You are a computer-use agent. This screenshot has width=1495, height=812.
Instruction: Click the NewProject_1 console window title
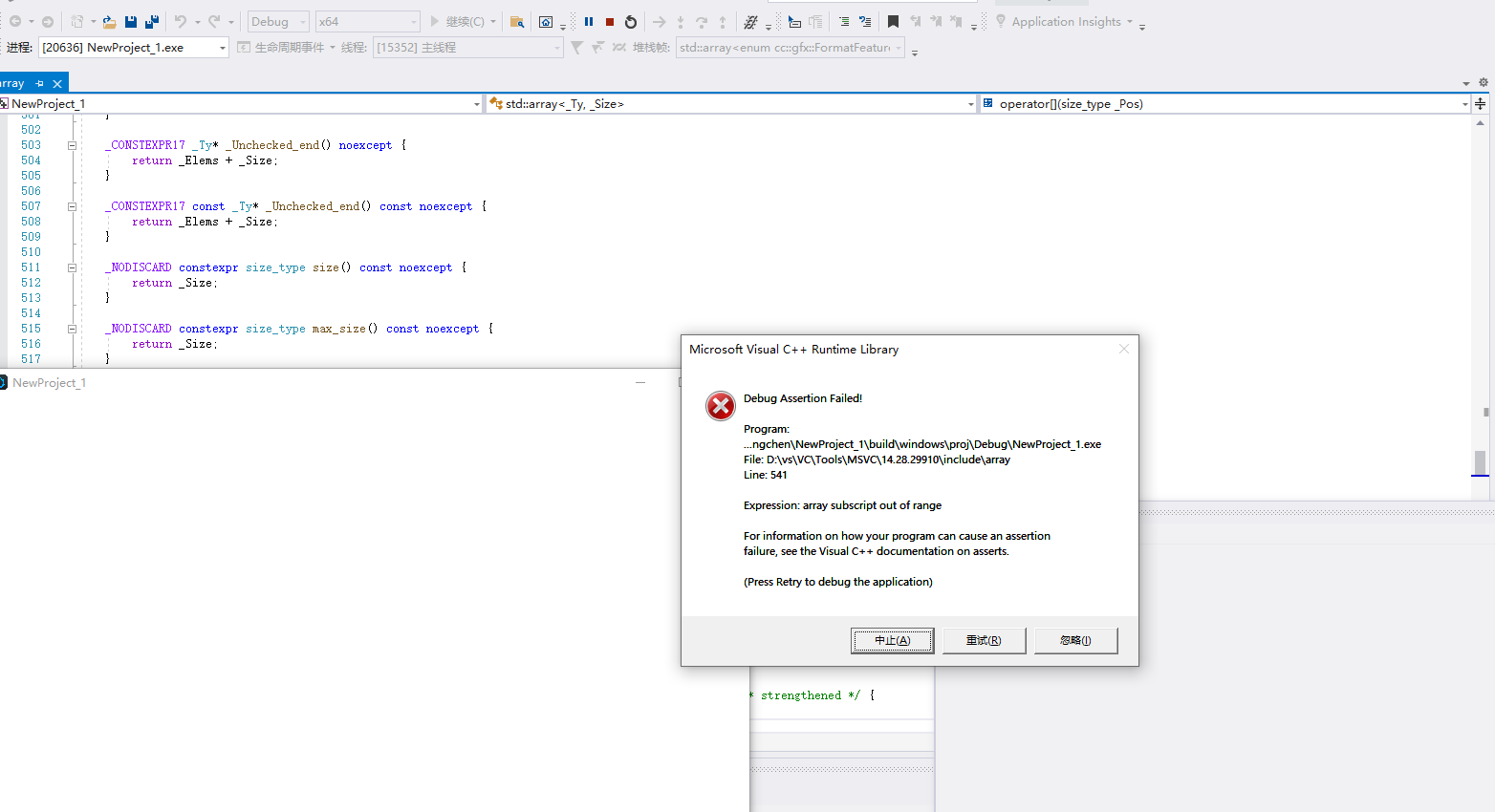[49, 383]
